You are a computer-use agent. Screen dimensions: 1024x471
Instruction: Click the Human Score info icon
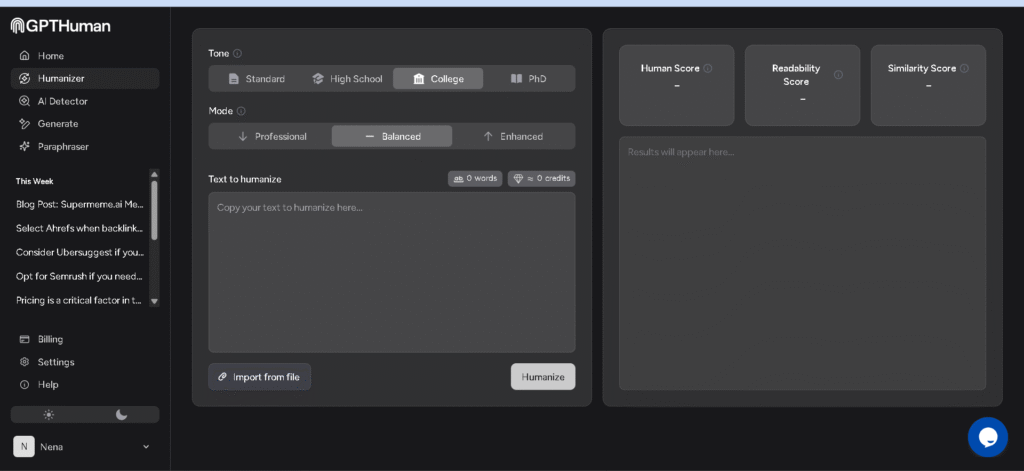click(708, 69)
